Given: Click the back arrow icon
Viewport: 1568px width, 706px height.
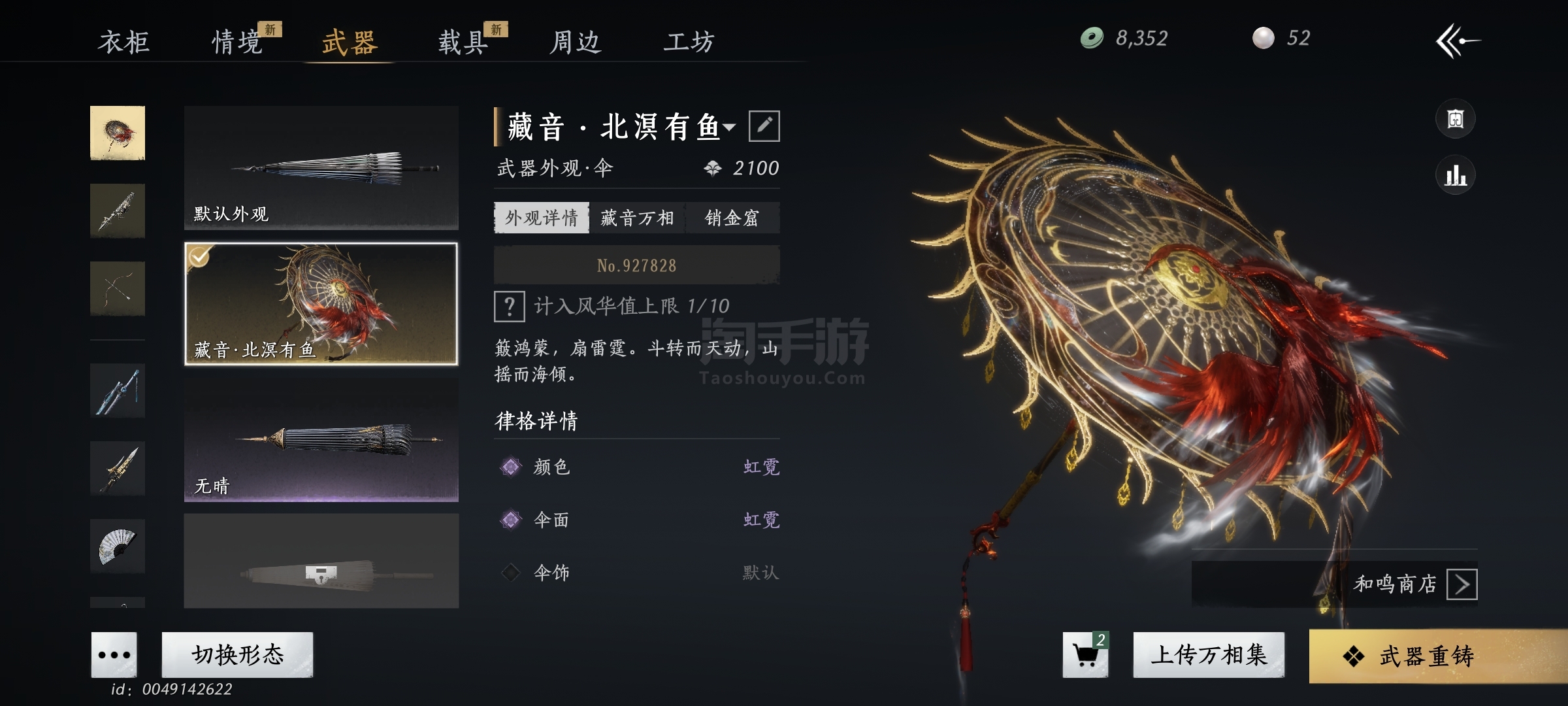Looking at the screenshot, I should pos(1458,41).
